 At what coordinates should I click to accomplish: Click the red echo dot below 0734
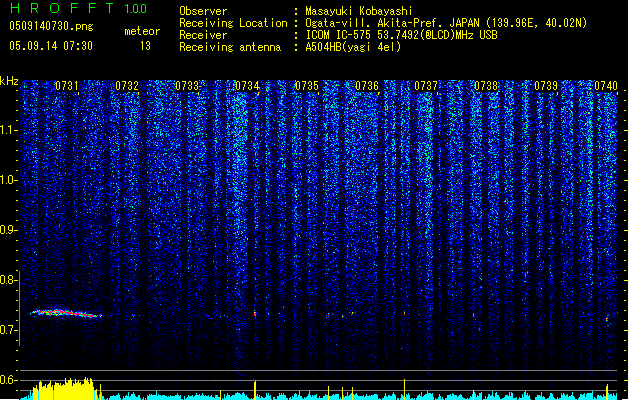(x=255, y=313)
